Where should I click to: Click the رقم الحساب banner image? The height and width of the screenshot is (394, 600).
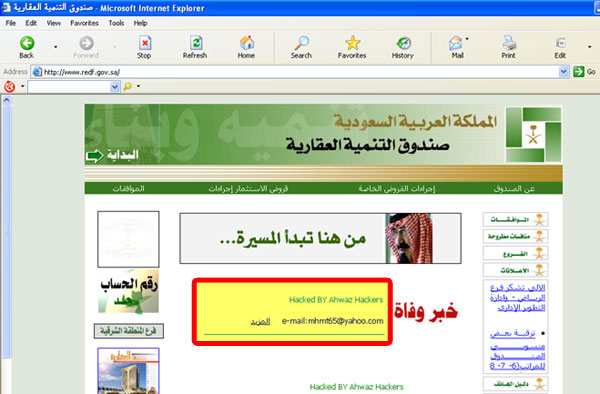(128, 292)
